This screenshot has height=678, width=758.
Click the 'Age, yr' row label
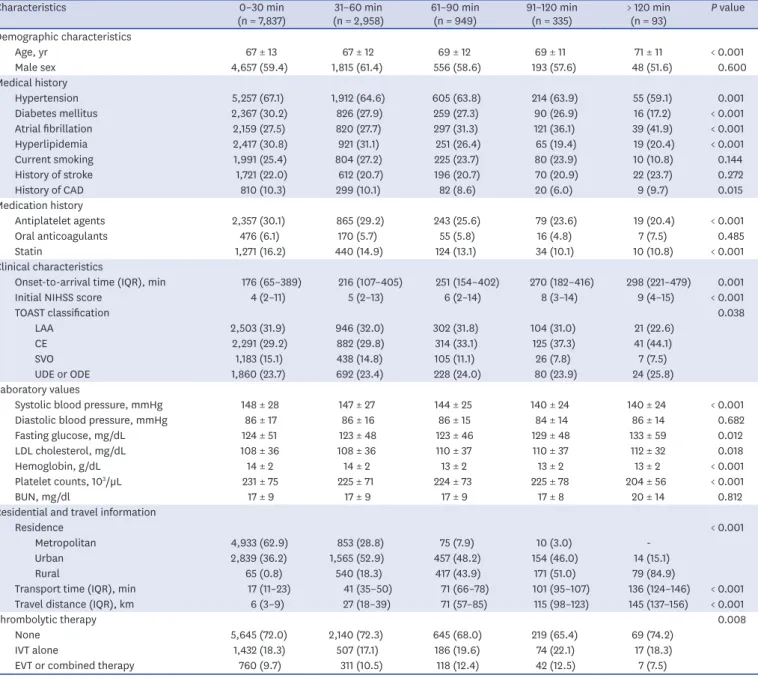[31, 52]
